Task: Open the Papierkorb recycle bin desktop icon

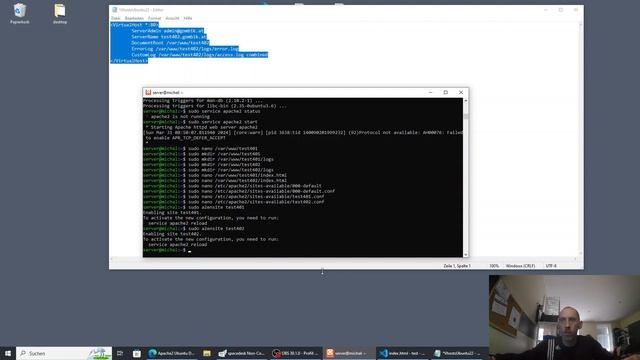Action: click(20, 13)
